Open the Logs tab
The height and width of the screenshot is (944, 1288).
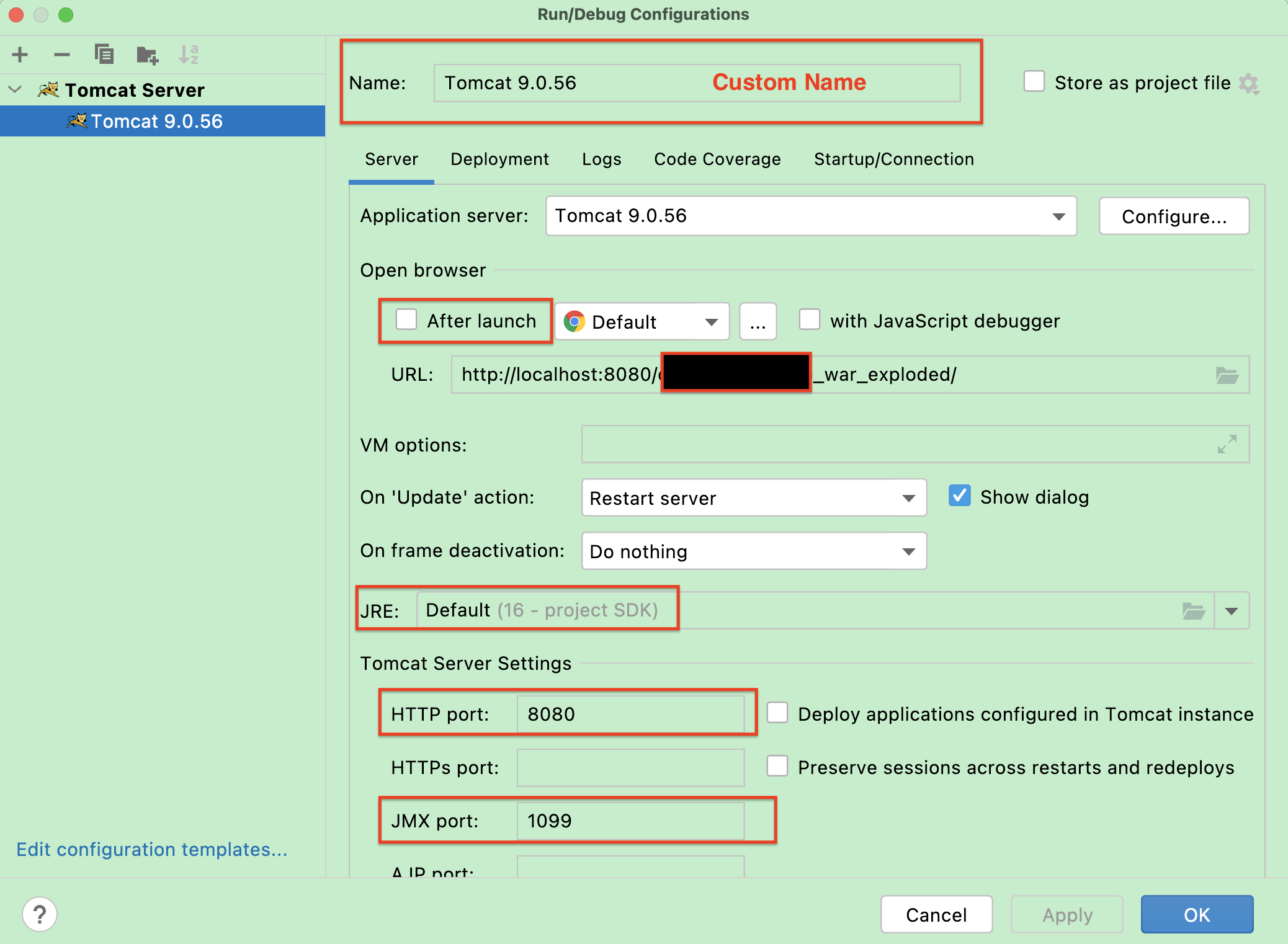(x=601, y=159)
